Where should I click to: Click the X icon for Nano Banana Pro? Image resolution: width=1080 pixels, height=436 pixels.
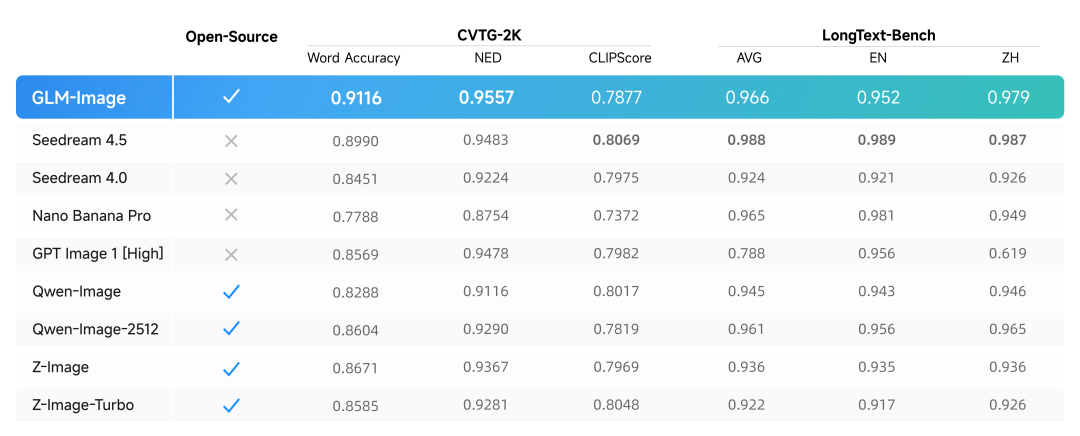(x=231, y=215)
